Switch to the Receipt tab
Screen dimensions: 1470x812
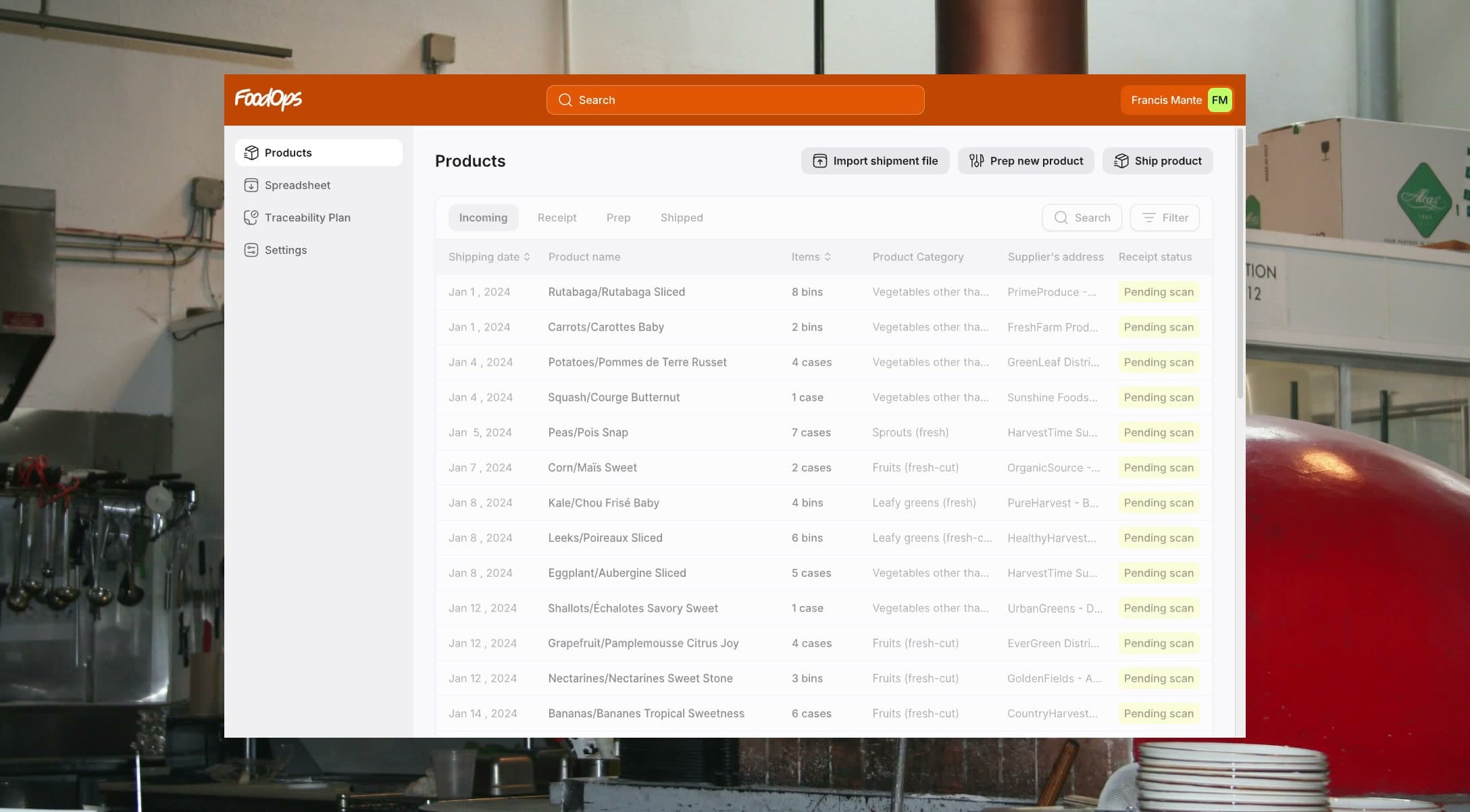click(557, 218)
